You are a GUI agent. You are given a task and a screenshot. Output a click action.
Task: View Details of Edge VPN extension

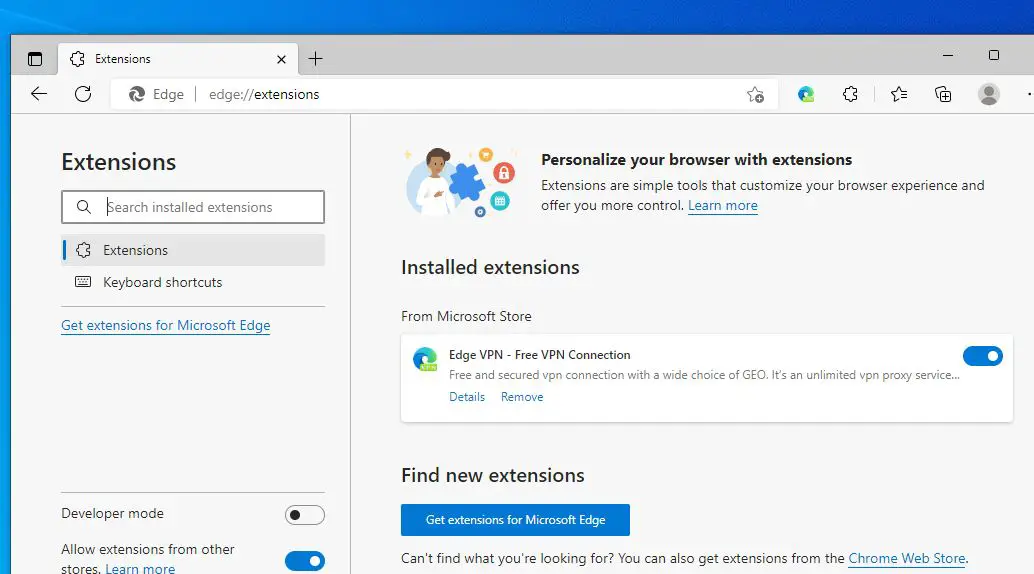[467, 397]
